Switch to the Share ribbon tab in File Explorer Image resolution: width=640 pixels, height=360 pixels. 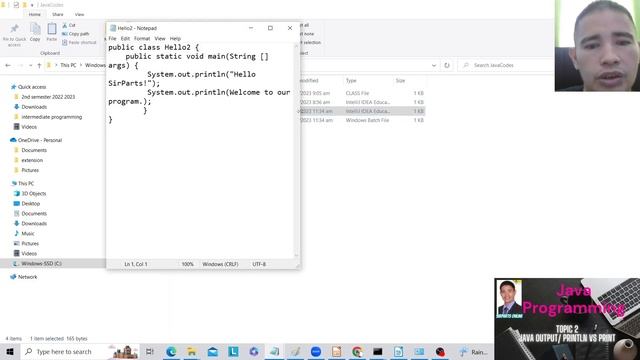coord(58,14)
